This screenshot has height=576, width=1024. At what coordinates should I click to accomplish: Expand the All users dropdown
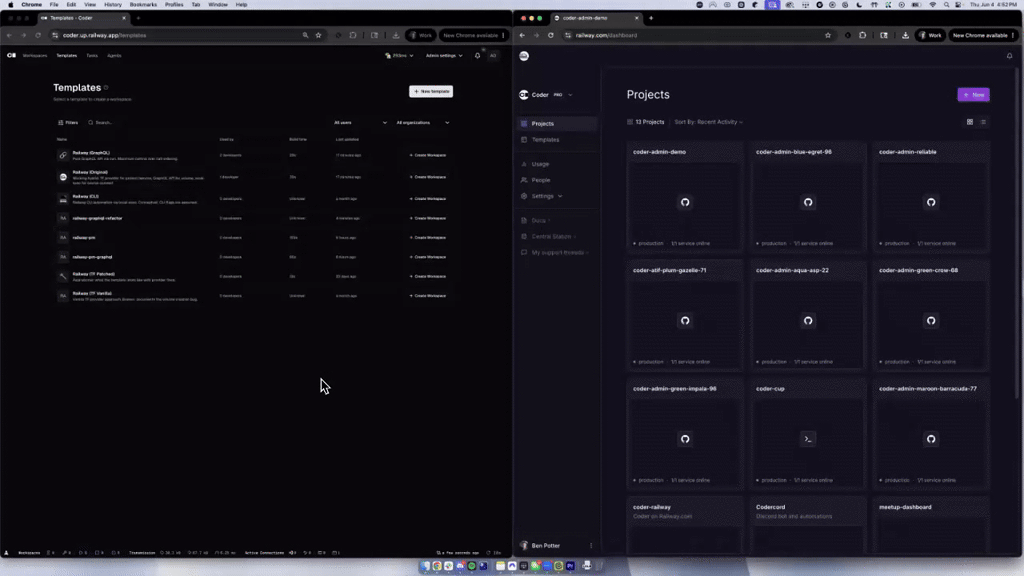click(360, 122)
